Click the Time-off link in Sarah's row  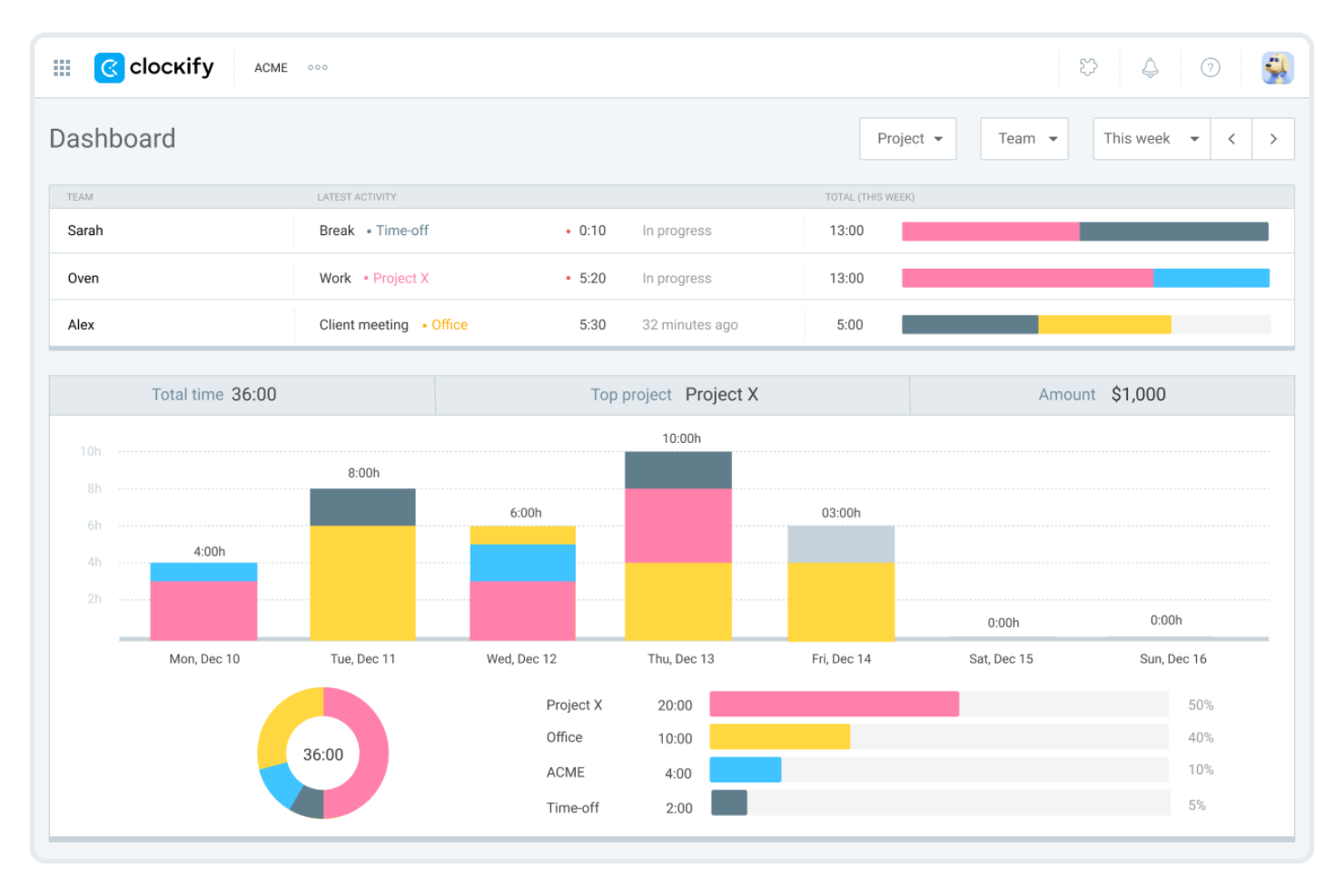[x=402, y=231]
